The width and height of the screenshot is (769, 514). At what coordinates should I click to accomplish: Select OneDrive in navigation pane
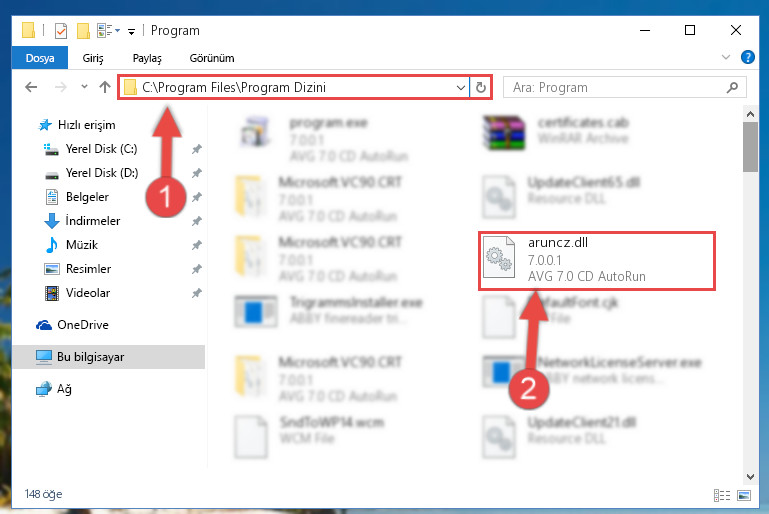click(82, 325)
